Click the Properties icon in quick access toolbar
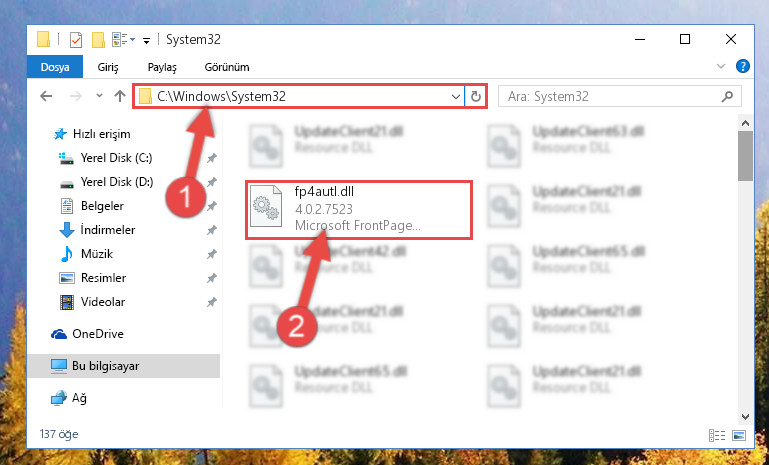The image size is (769, 465). pos(76,40)
